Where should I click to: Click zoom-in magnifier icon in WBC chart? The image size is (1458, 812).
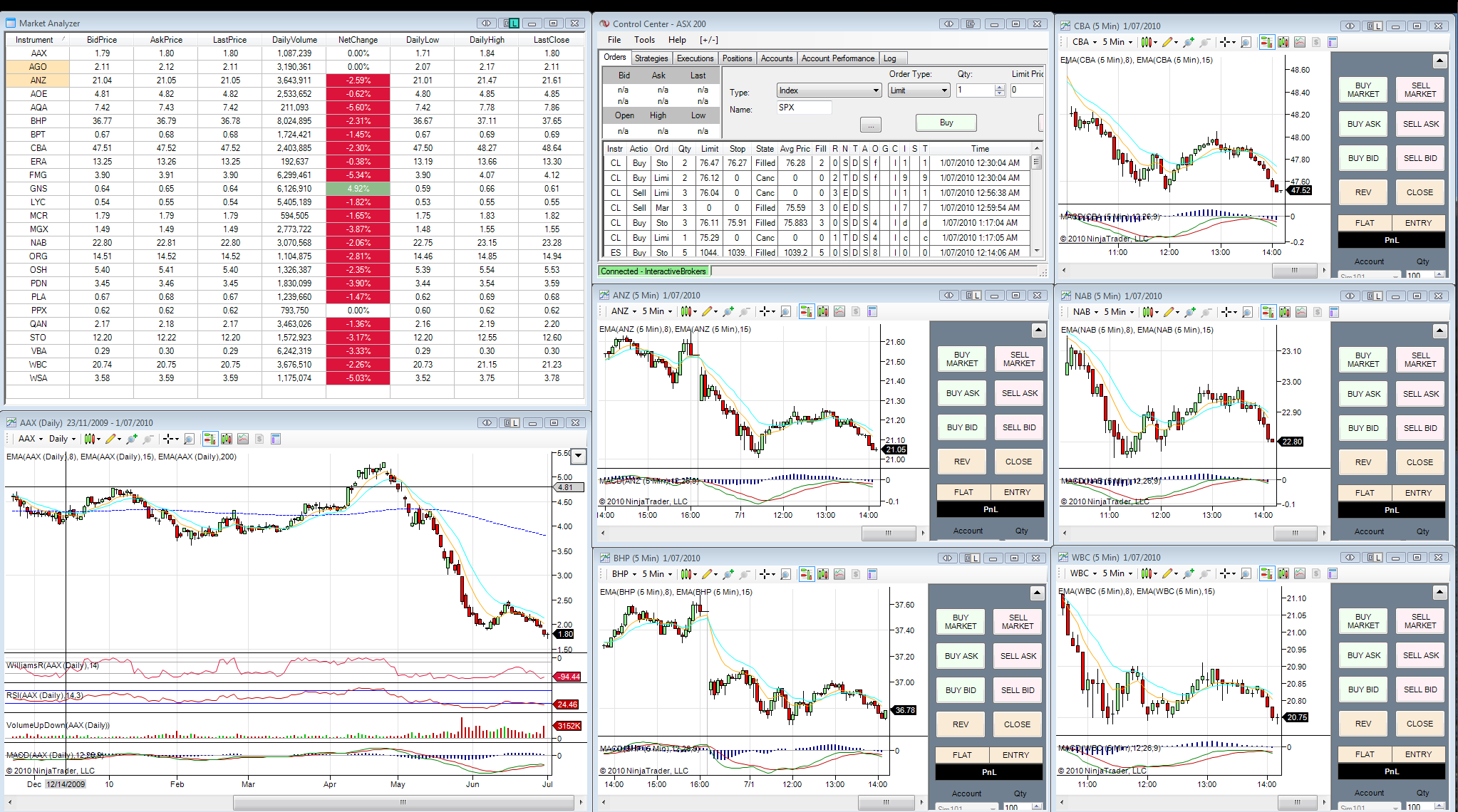pos(1189,573)
